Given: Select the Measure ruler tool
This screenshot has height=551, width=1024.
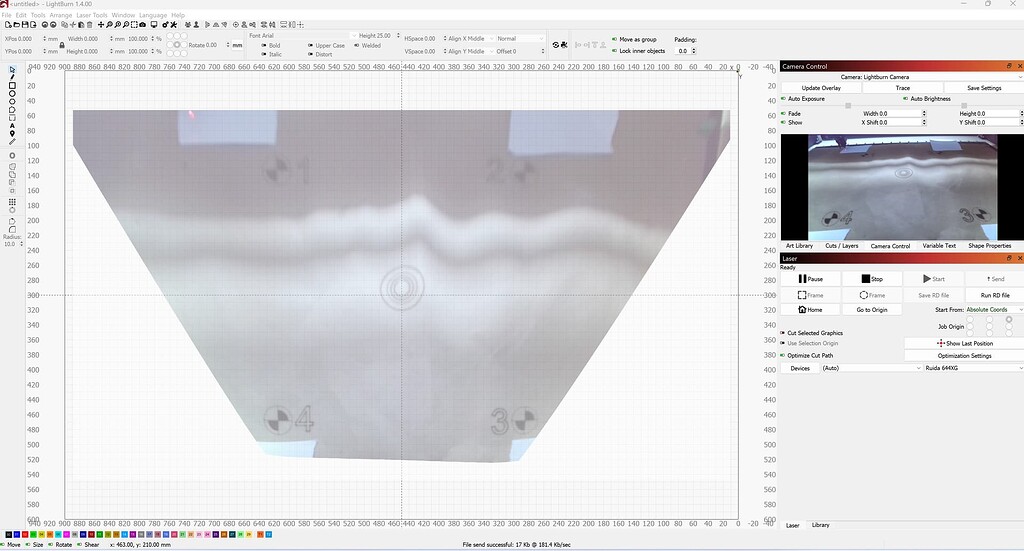Looking at the screenshot, I should click(x=12, y=142).
